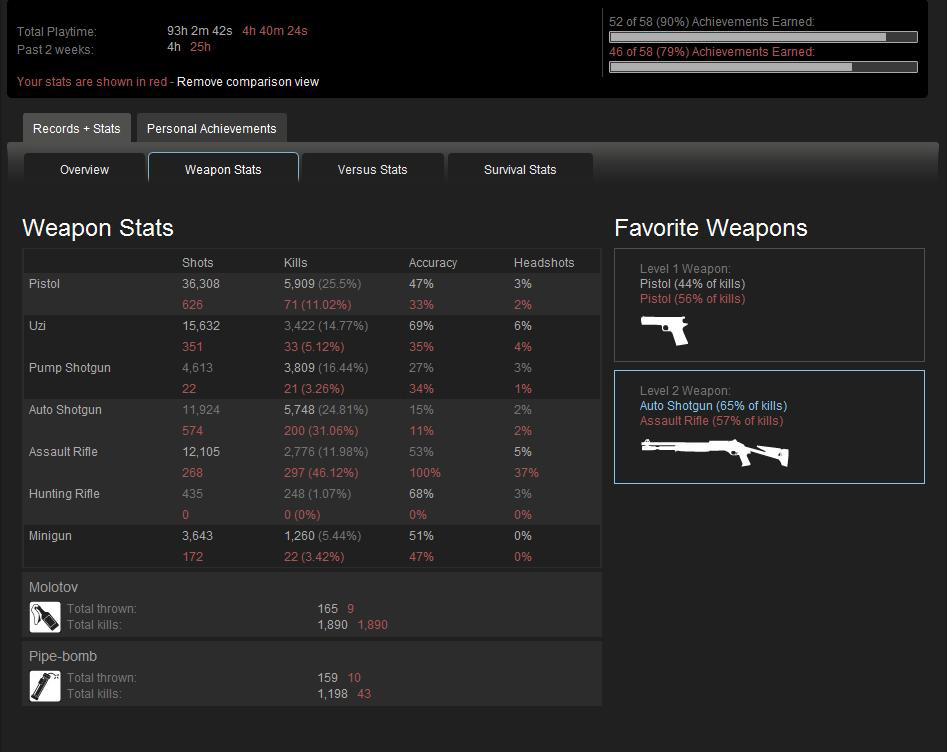Click the Assault Rifle row label

(x=63, y=451)
